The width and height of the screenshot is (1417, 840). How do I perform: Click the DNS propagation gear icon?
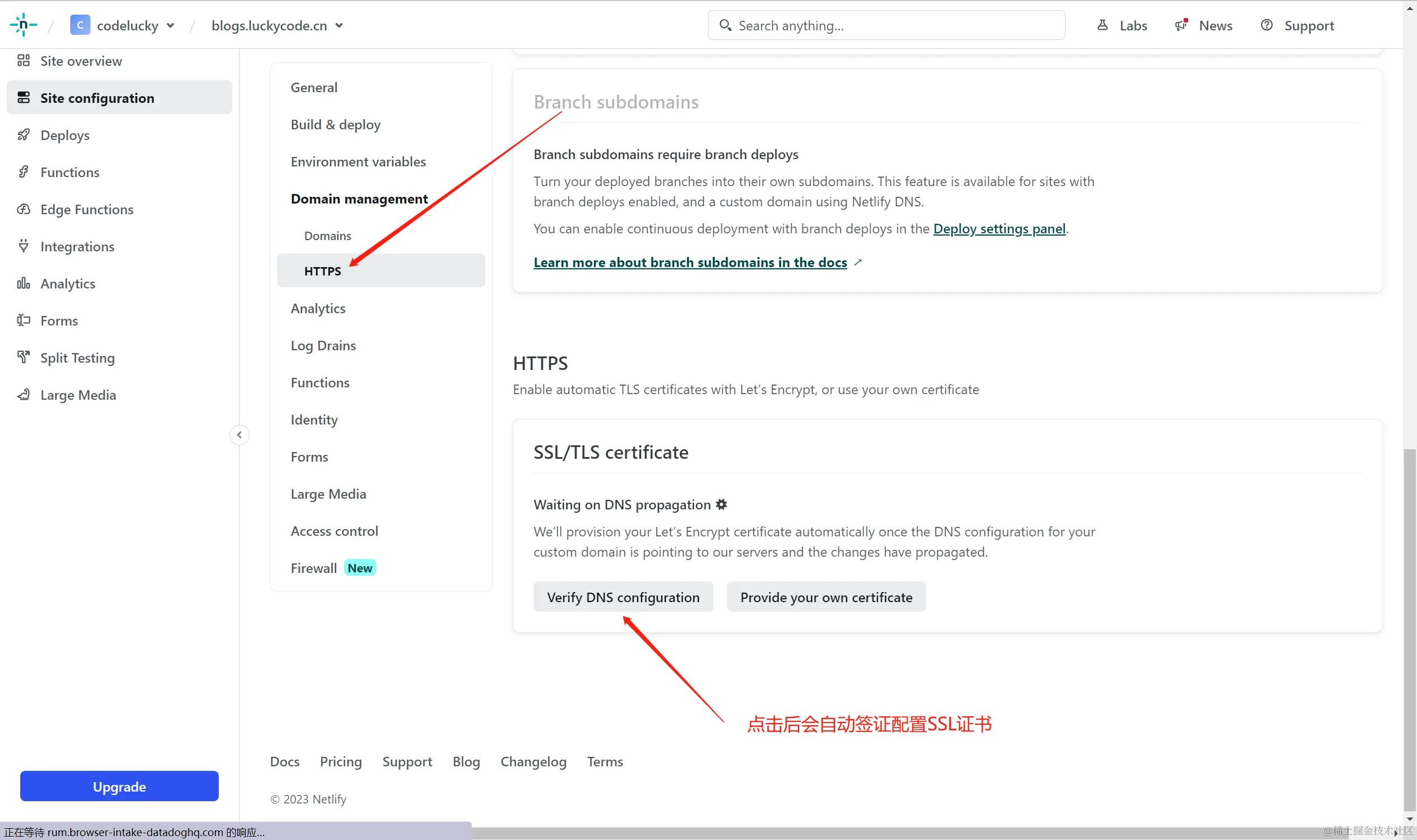point(721,504)
